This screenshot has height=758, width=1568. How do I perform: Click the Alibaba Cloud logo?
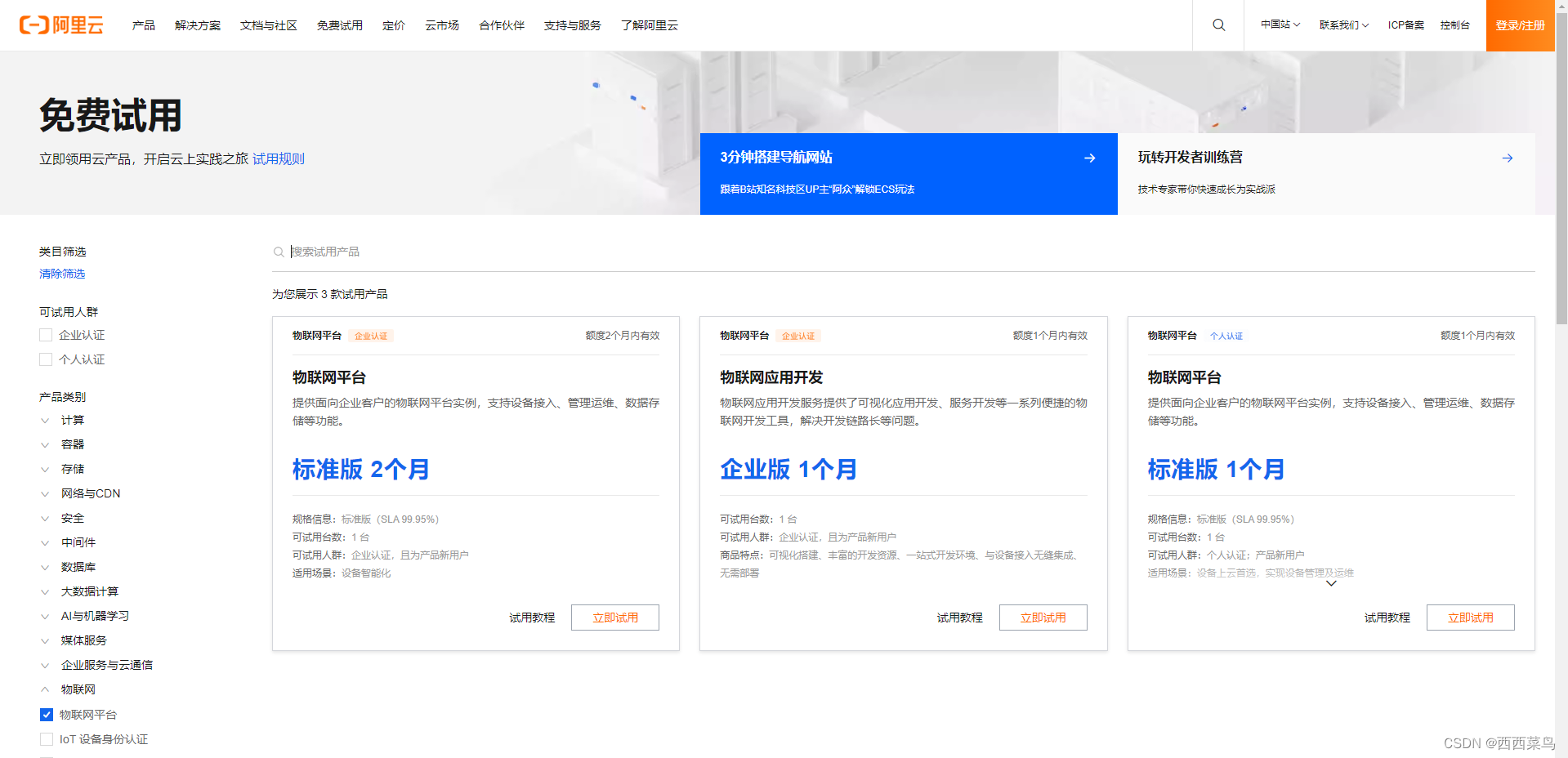coord(61,25)
